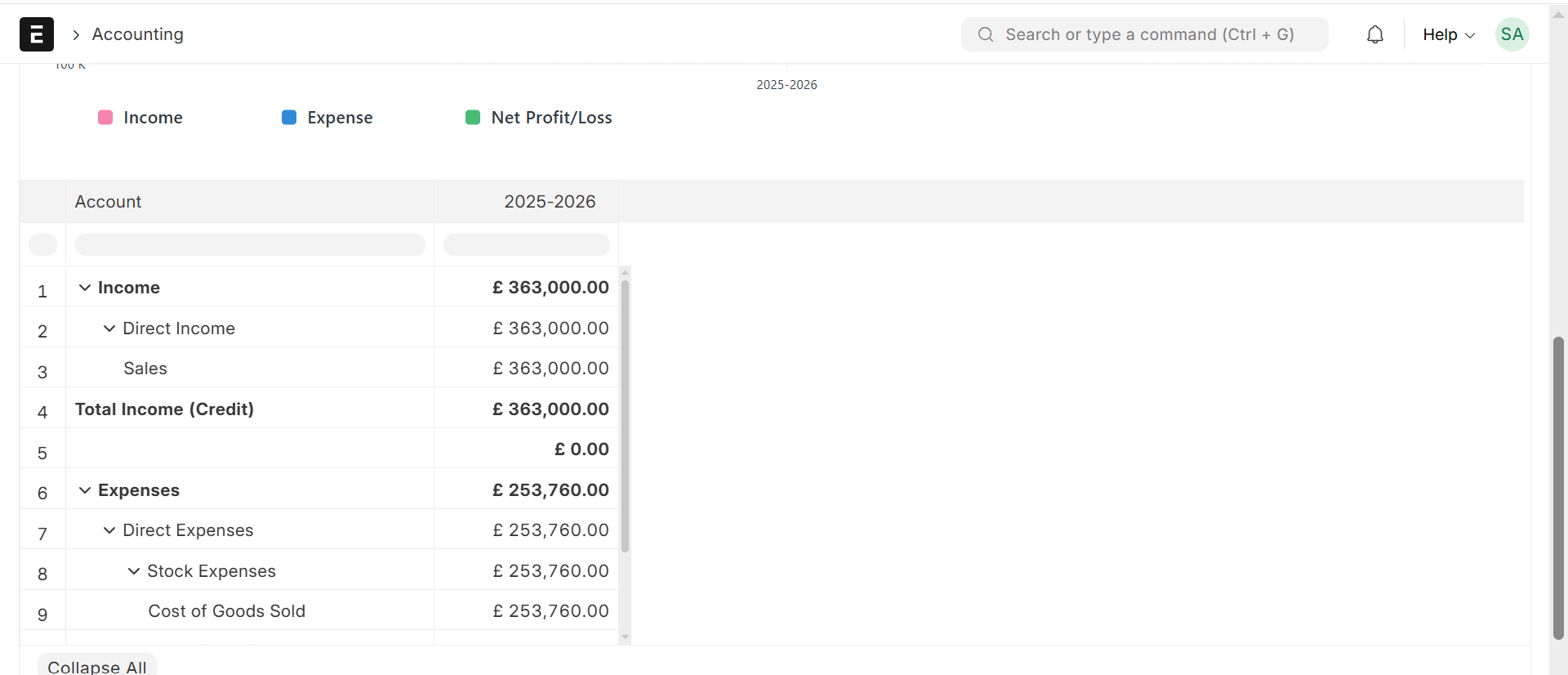Open the SA user avatar menu
The height and width of the screenshot is (675, 1568).
[x=1512, y=34]
